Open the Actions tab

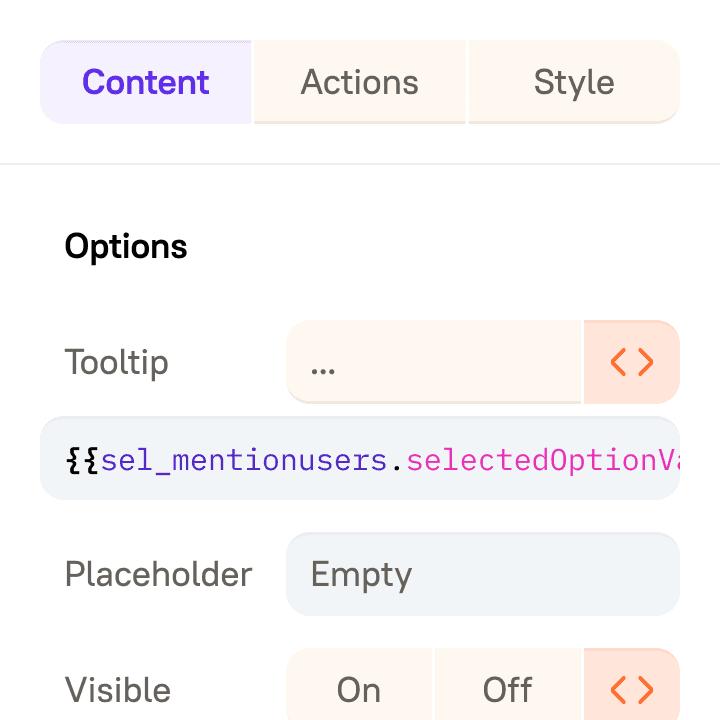pyautogui.click(x=360, y=82)
